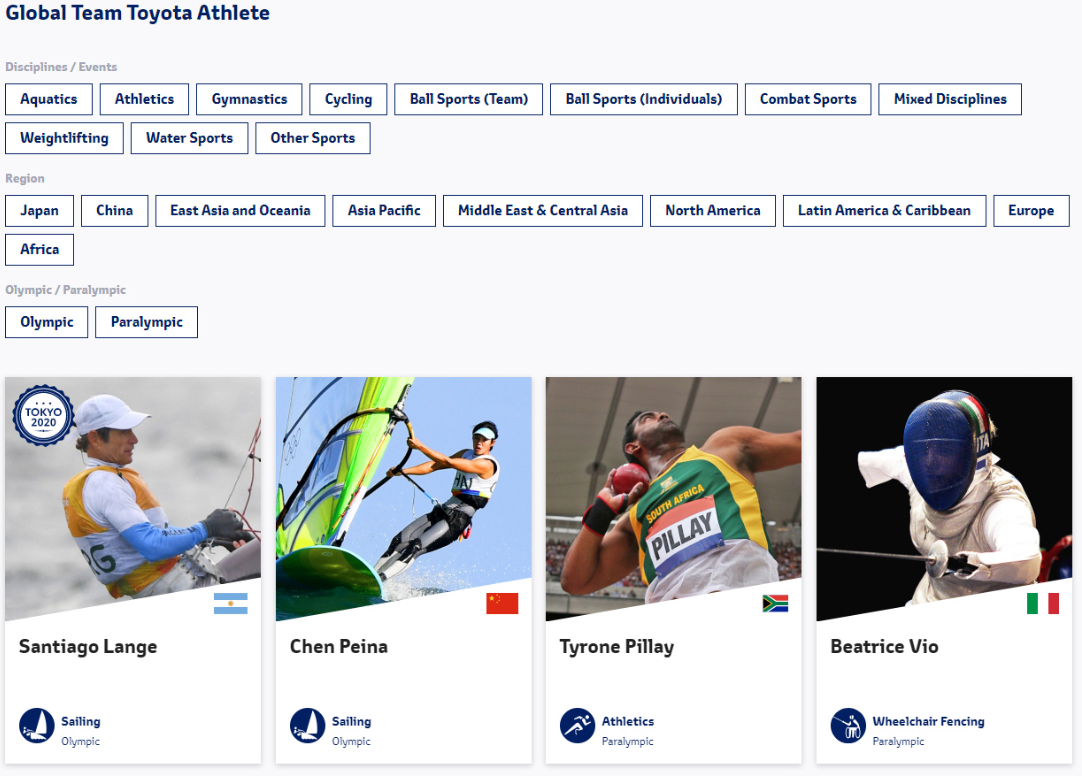Choose East Asia and Oceania region
Image resolution: width=1082 pixels, height=777 pixels.
pos(240,211)
